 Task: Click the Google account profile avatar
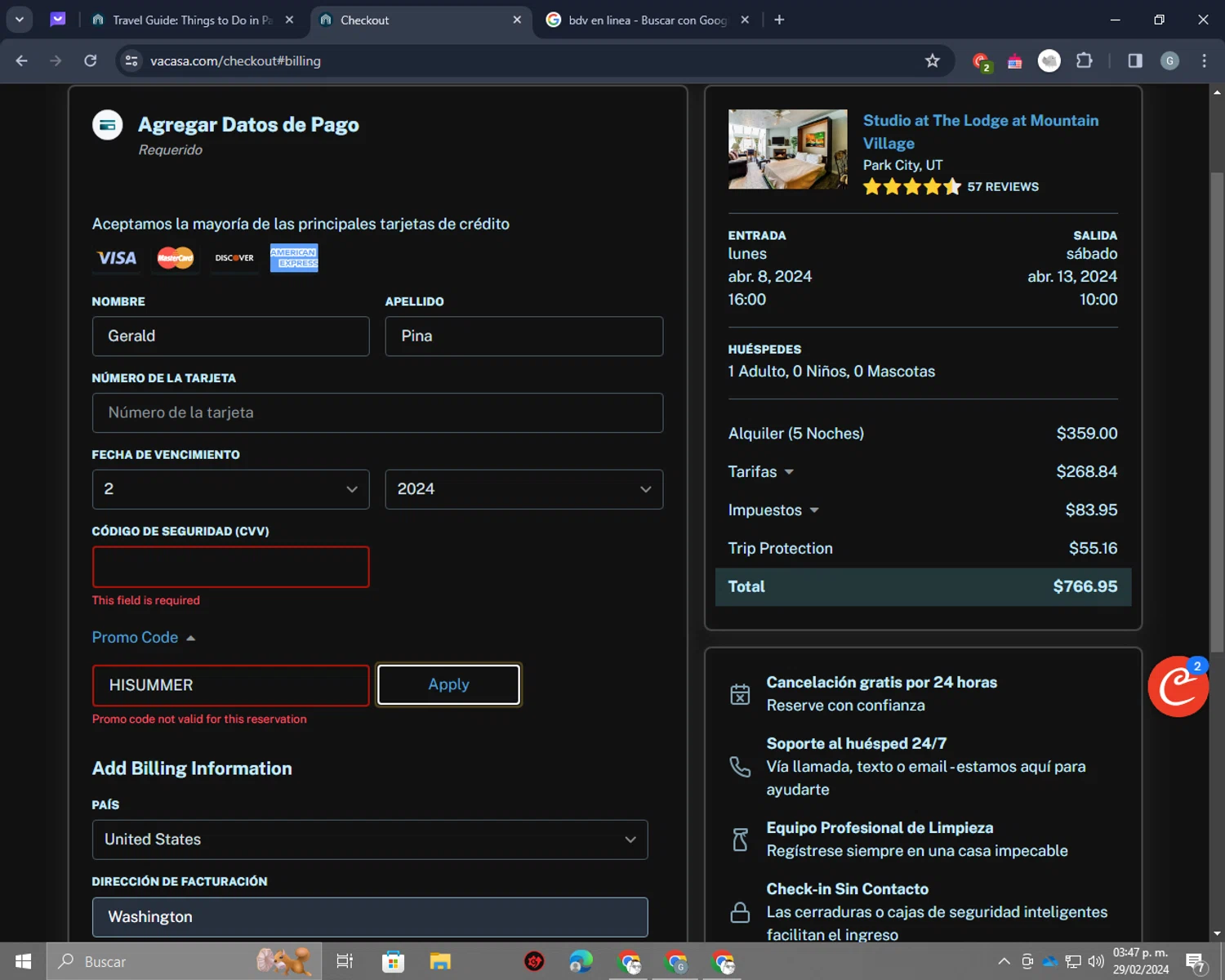pos(1169,60)
